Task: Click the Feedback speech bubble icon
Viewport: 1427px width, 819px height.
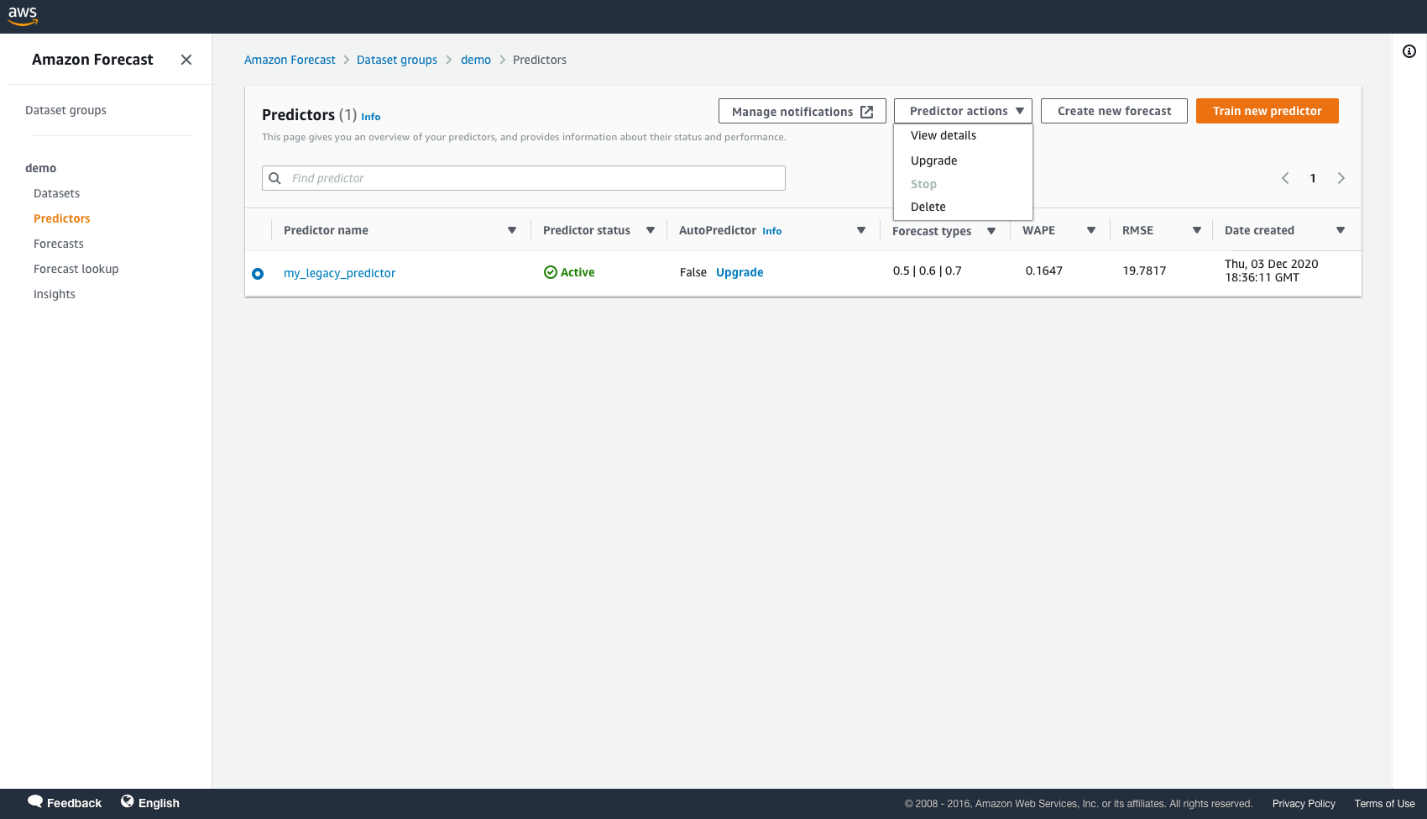Action: point(35,802)
